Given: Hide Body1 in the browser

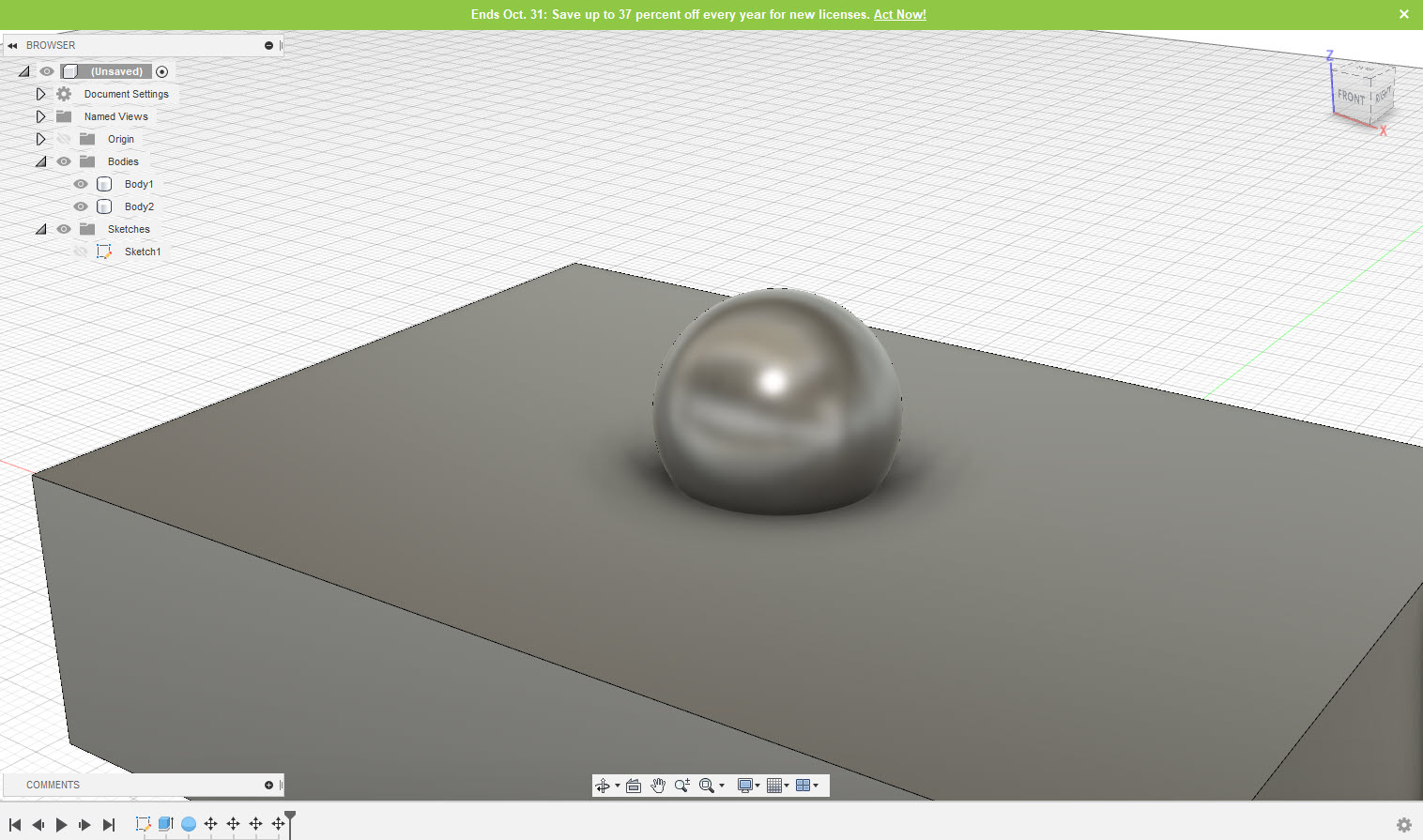Looking at the screenshot, I should tap(80, 184).
